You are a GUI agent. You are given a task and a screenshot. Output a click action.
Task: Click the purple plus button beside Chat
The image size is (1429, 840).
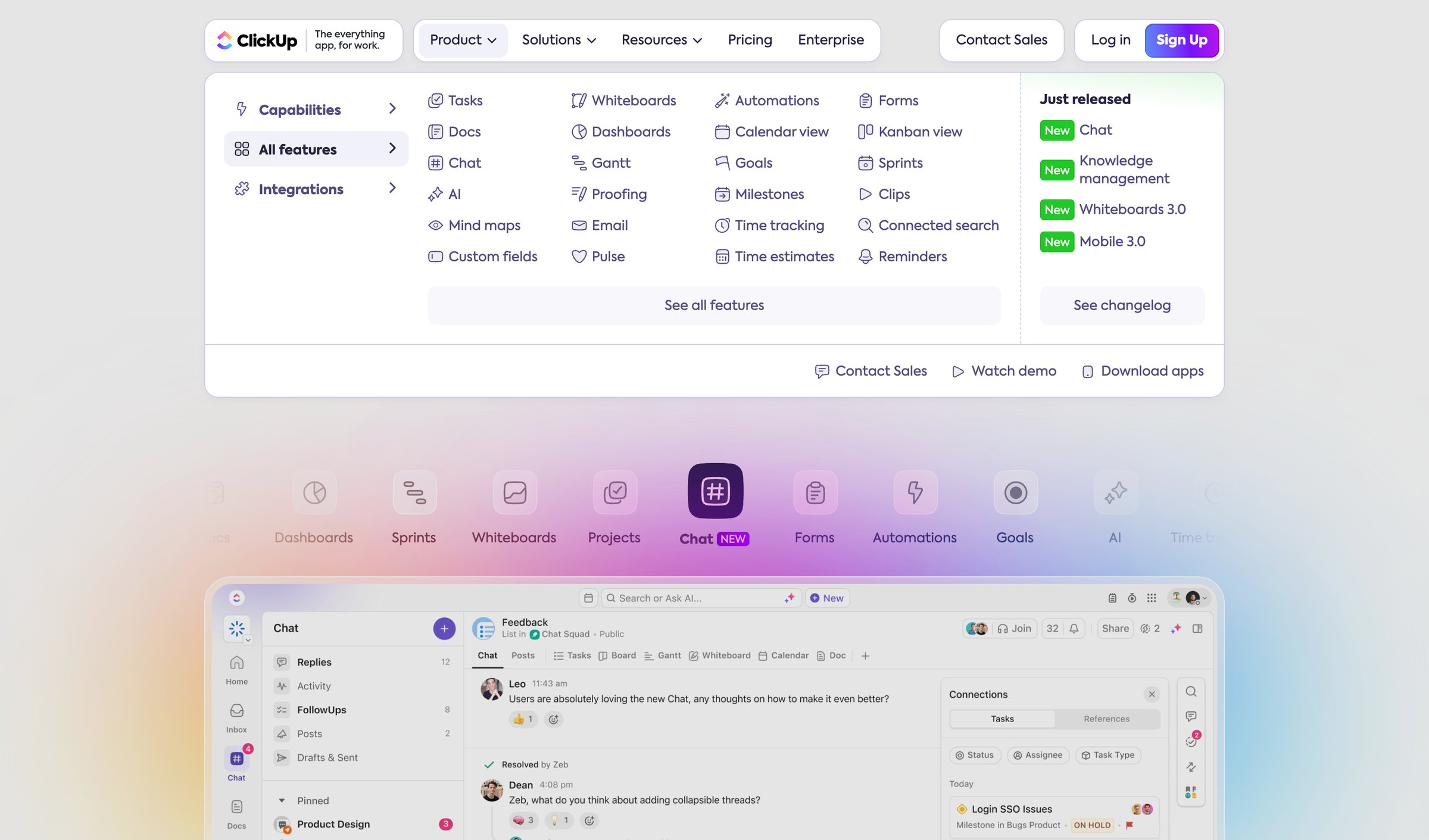coord(444,628)
